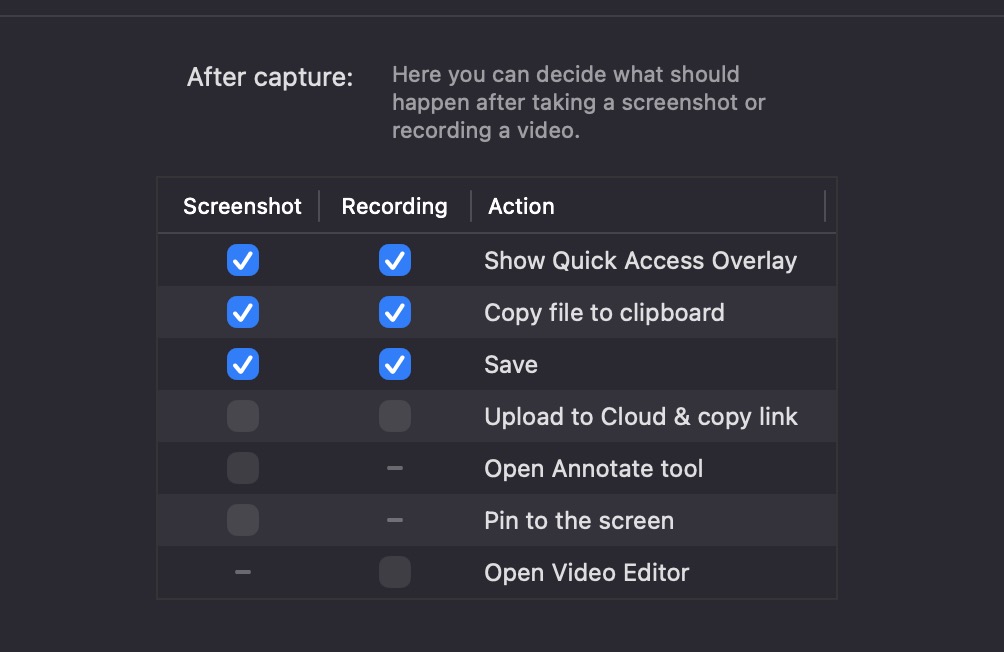Enable Upload to Cloud for screenshots
1004x652 pixels.
tap(242, 416)
